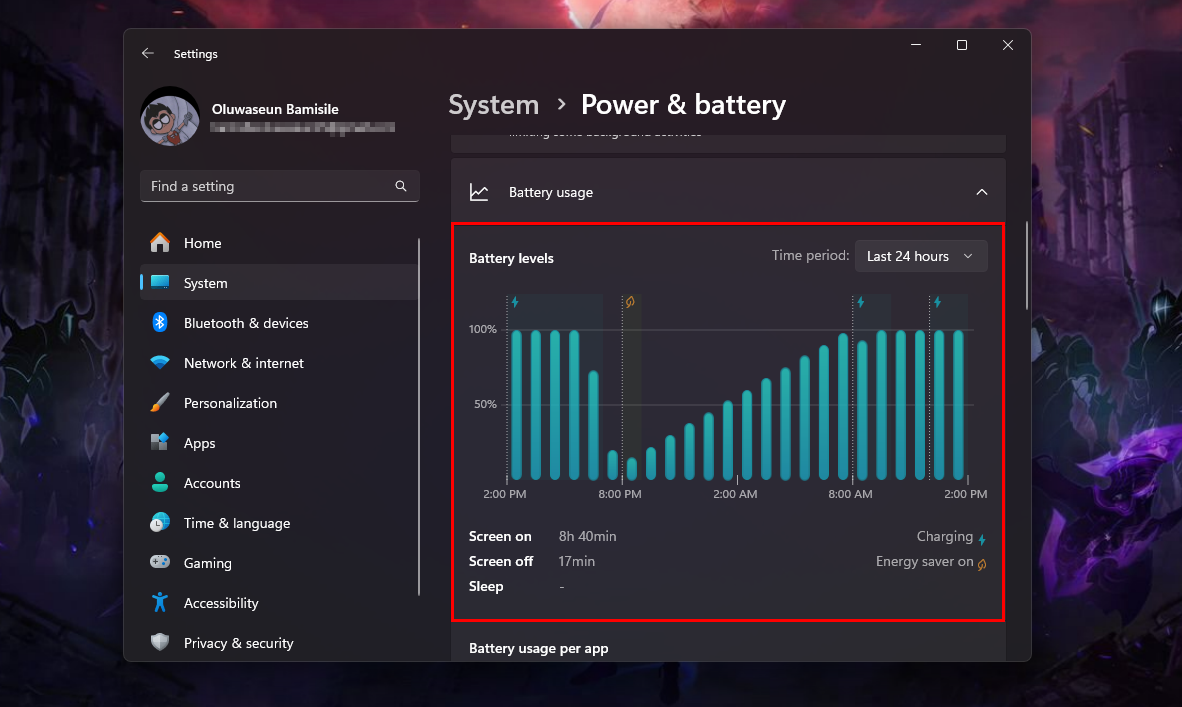1182x707 pixels.
Task: Click the 8h 40min screen on value
Action: (587, 537)
